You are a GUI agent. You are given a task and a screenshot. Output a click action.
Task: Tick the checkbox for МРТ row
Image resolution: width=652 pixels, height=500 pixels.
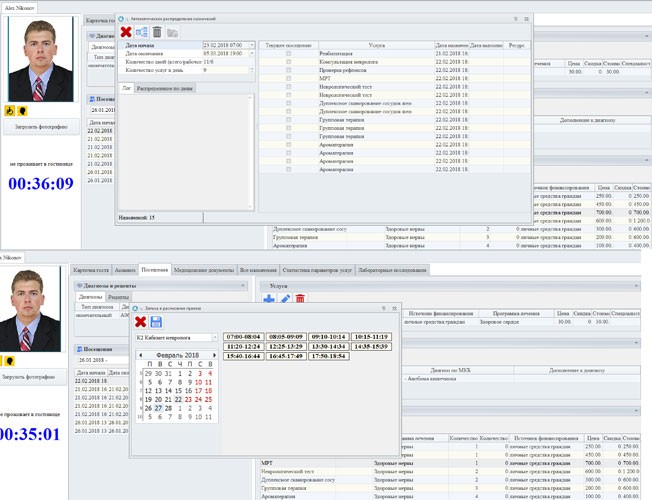pyautogui.click(x=289, y=78)
